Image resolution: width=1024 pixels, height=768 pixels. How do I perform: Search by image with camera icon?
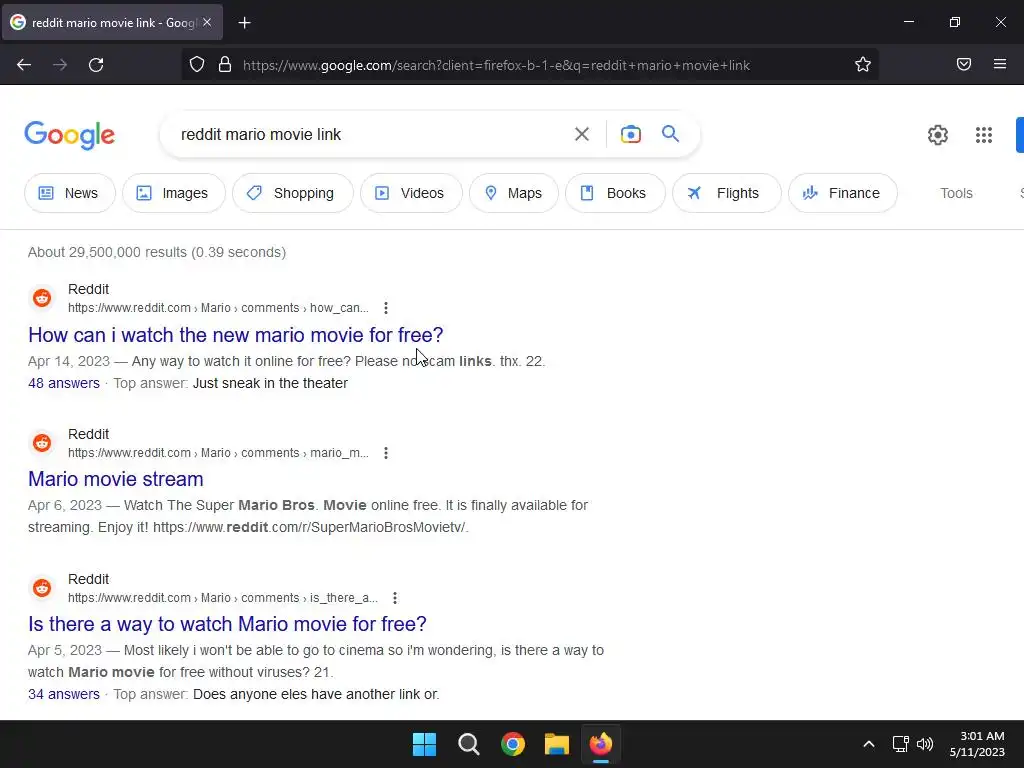pos(630,135)
